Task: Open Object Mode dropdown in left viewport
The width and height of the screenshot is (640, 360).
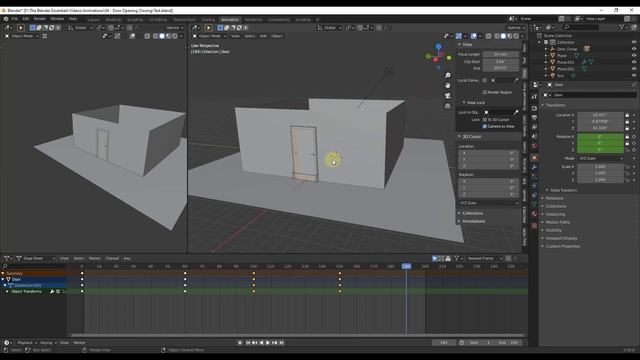Action: coord(22,36)
